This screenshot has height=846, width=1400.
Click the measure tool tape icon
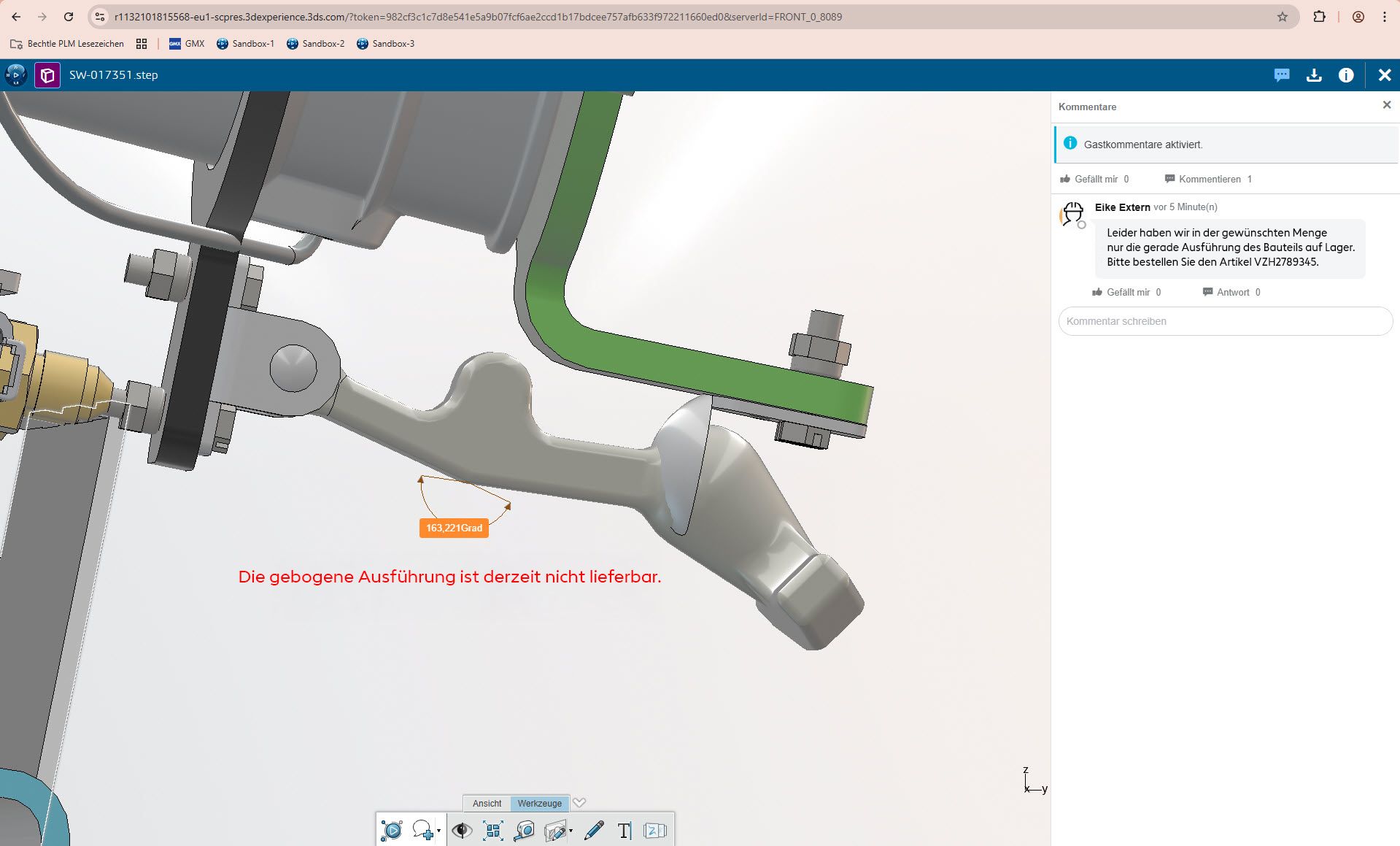(525, 830)
